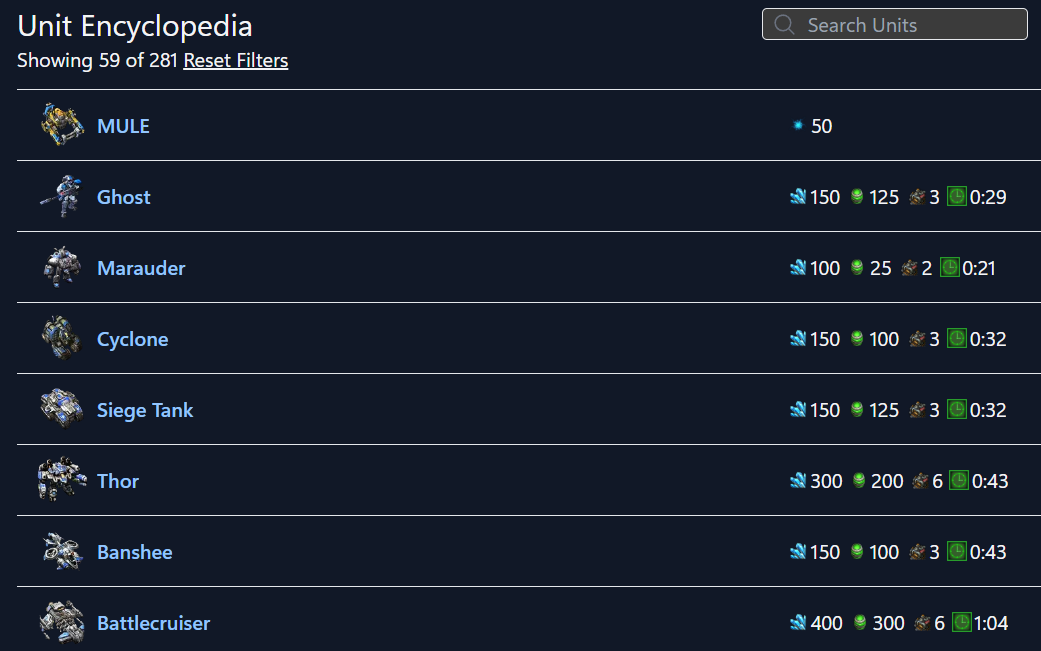Click the Banshee unit icon

click(60, 551)
